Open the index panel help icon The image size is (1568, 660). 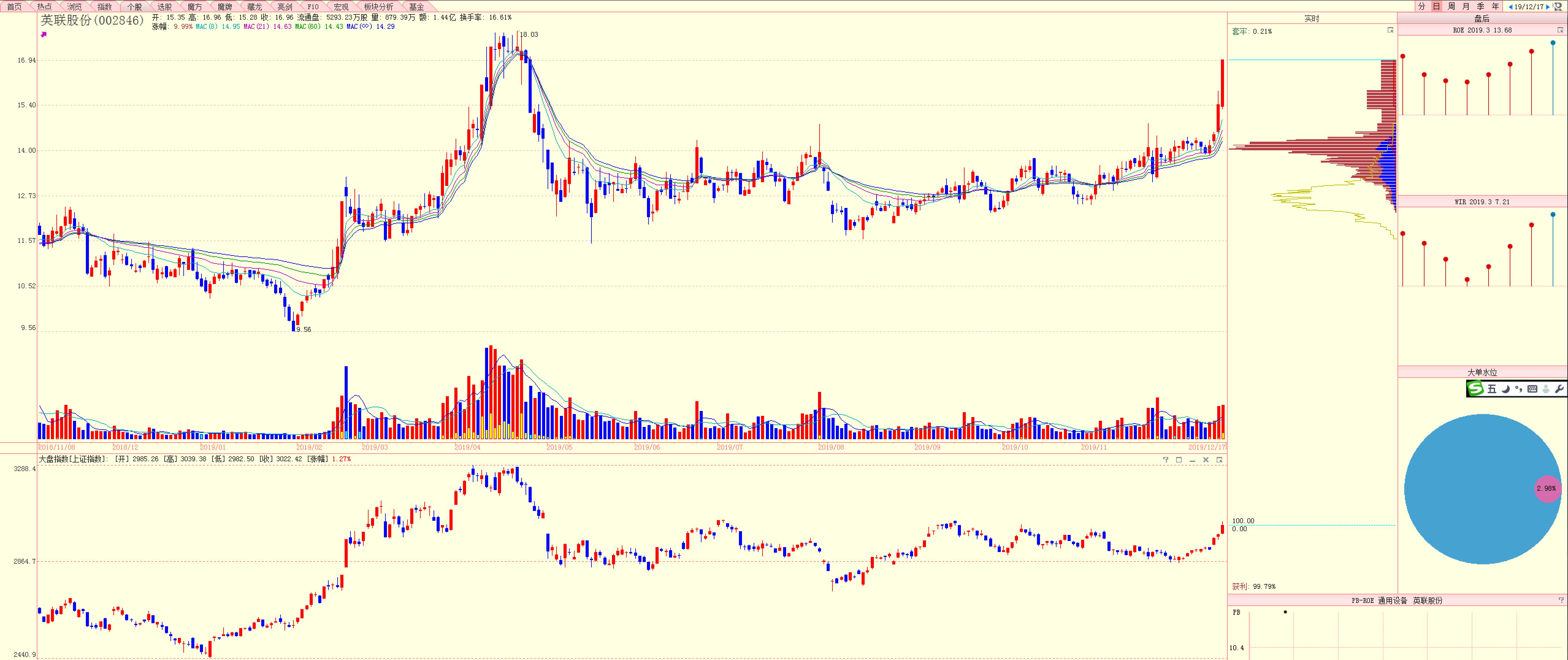(1166, 460)
